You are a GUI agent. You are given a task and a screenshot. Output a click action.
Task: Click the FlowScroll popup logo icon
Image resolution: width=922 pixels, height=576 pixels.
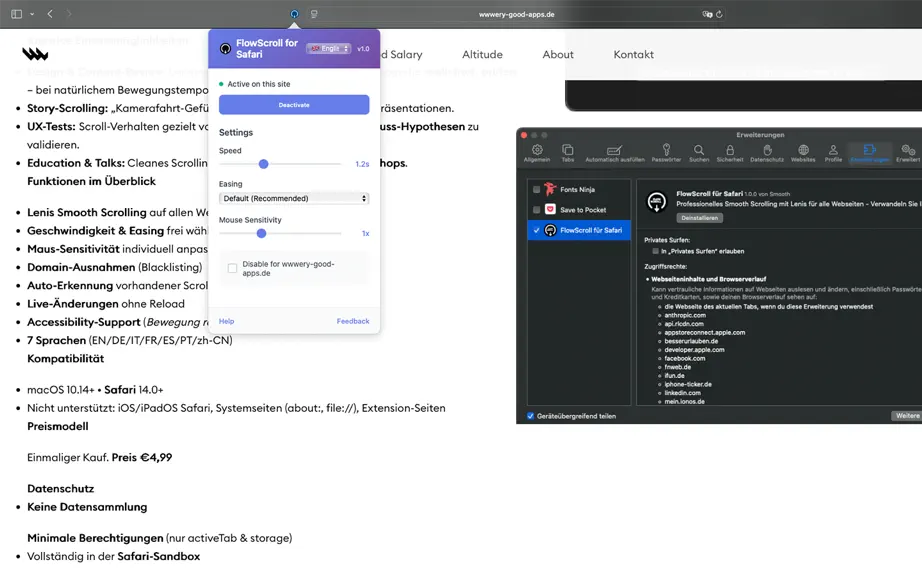pyautogui.click(x=225, y=48)
